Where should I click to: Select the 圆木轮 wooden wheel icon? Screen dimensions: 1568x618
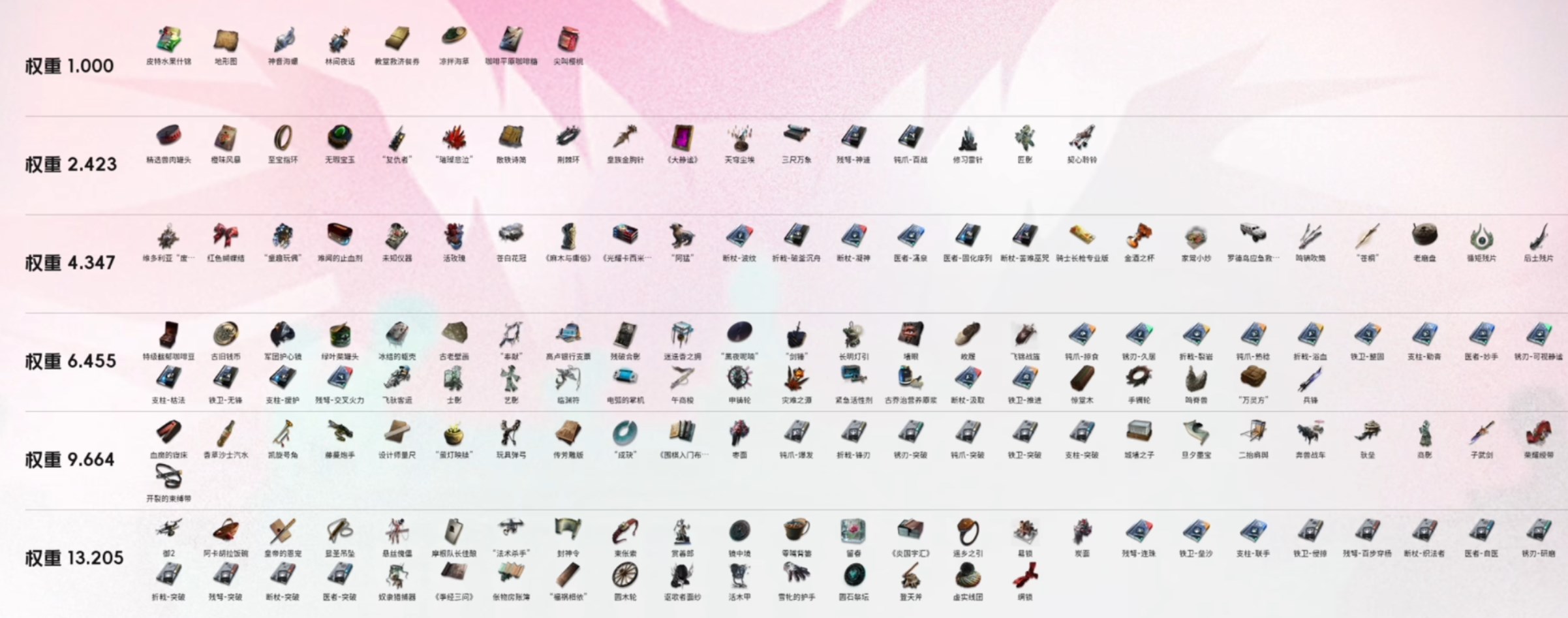coord(625,575)
